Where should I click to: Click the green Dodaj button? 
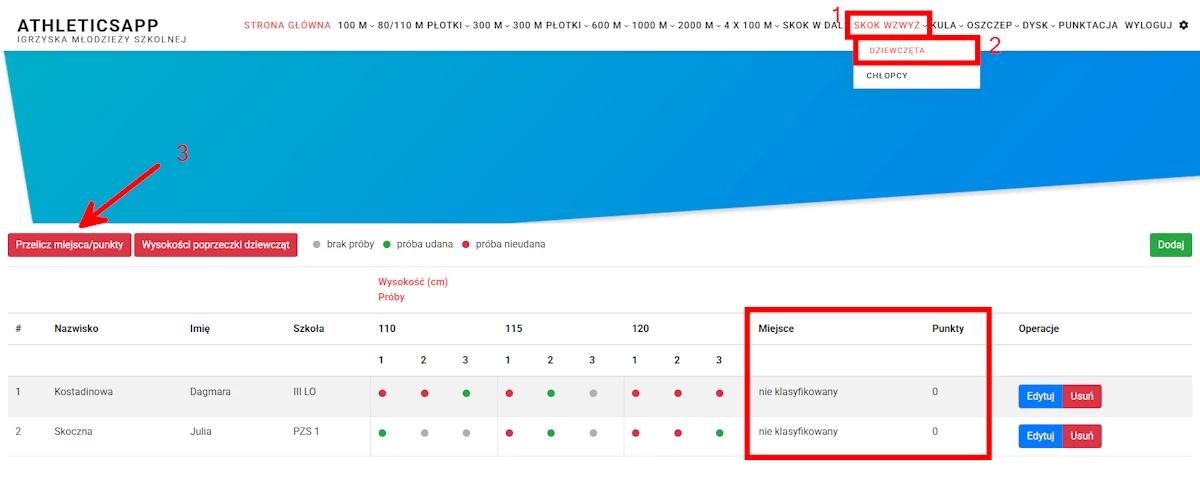click(x=1170, y=244)
